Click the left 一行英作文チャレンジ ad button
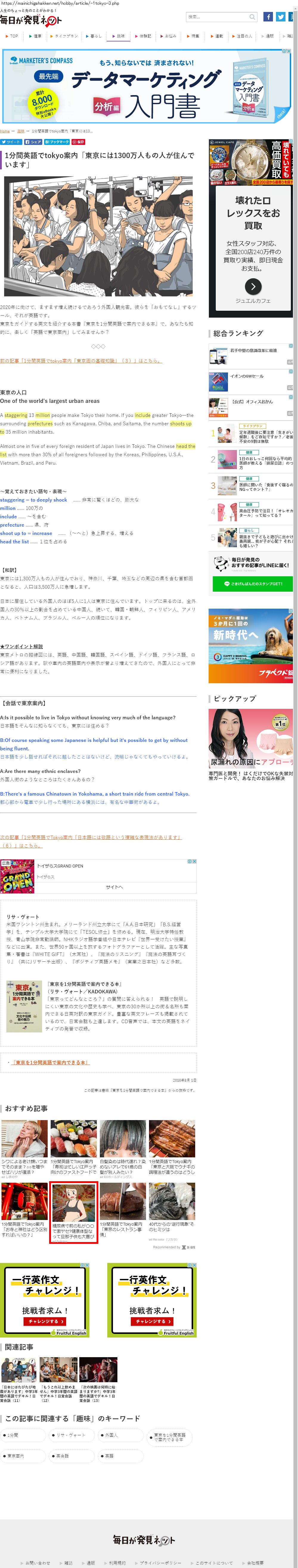298x1568 pixels. (x=46, y=1321)
